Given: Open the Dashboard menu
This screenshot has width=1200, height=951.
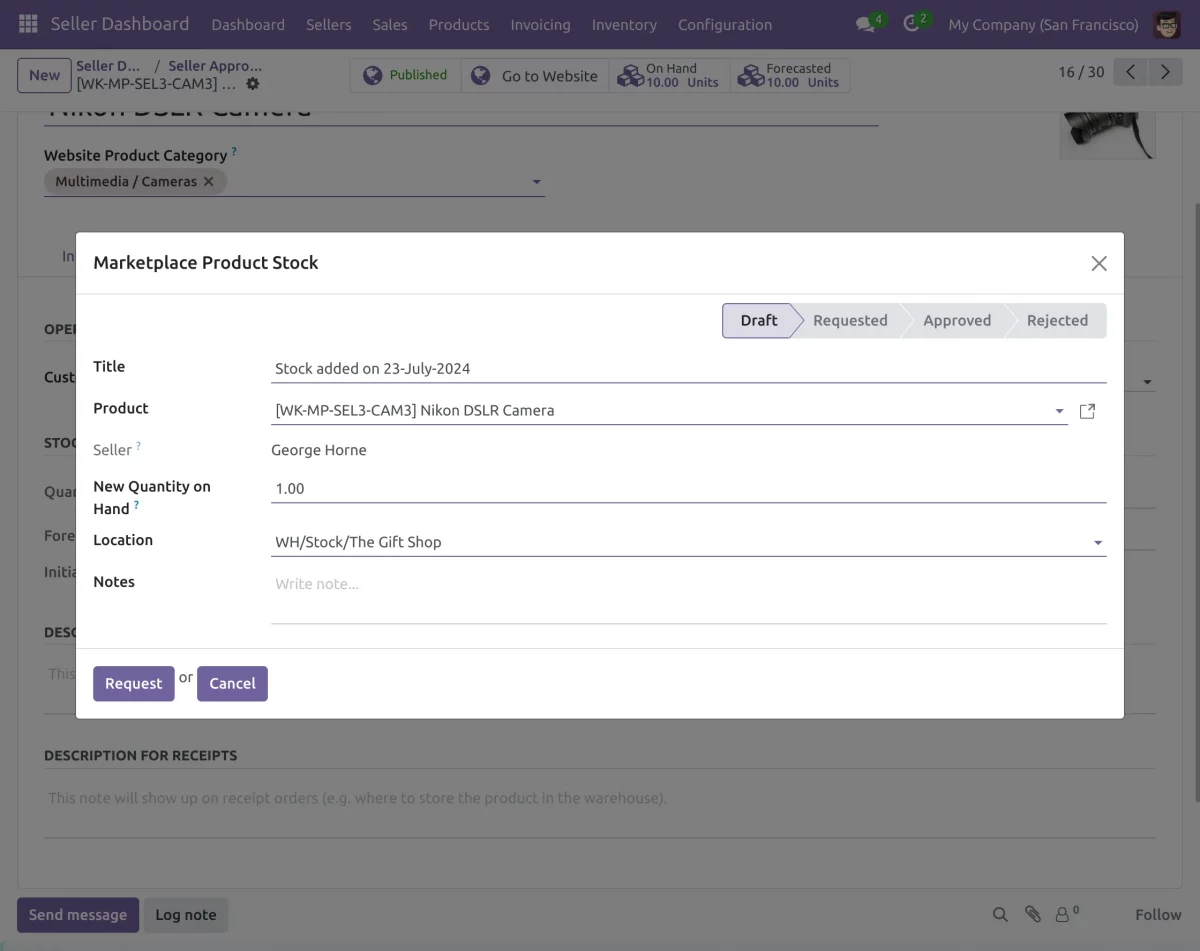Looking at the screenshot, I should point(248,24).
